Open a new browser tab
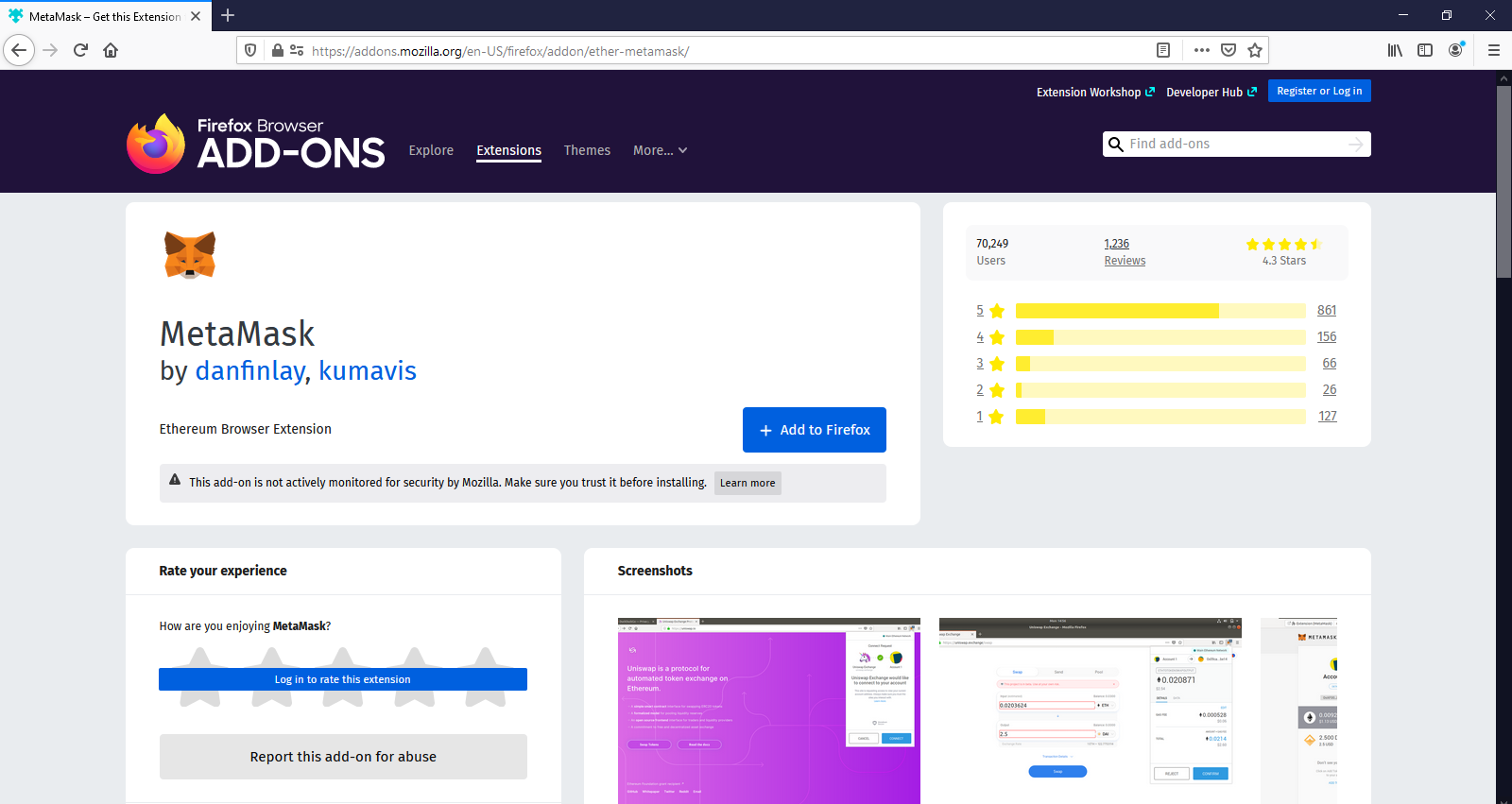This screenshot has height=804, width=1512. pyautogui.click(x=228, y=15)
